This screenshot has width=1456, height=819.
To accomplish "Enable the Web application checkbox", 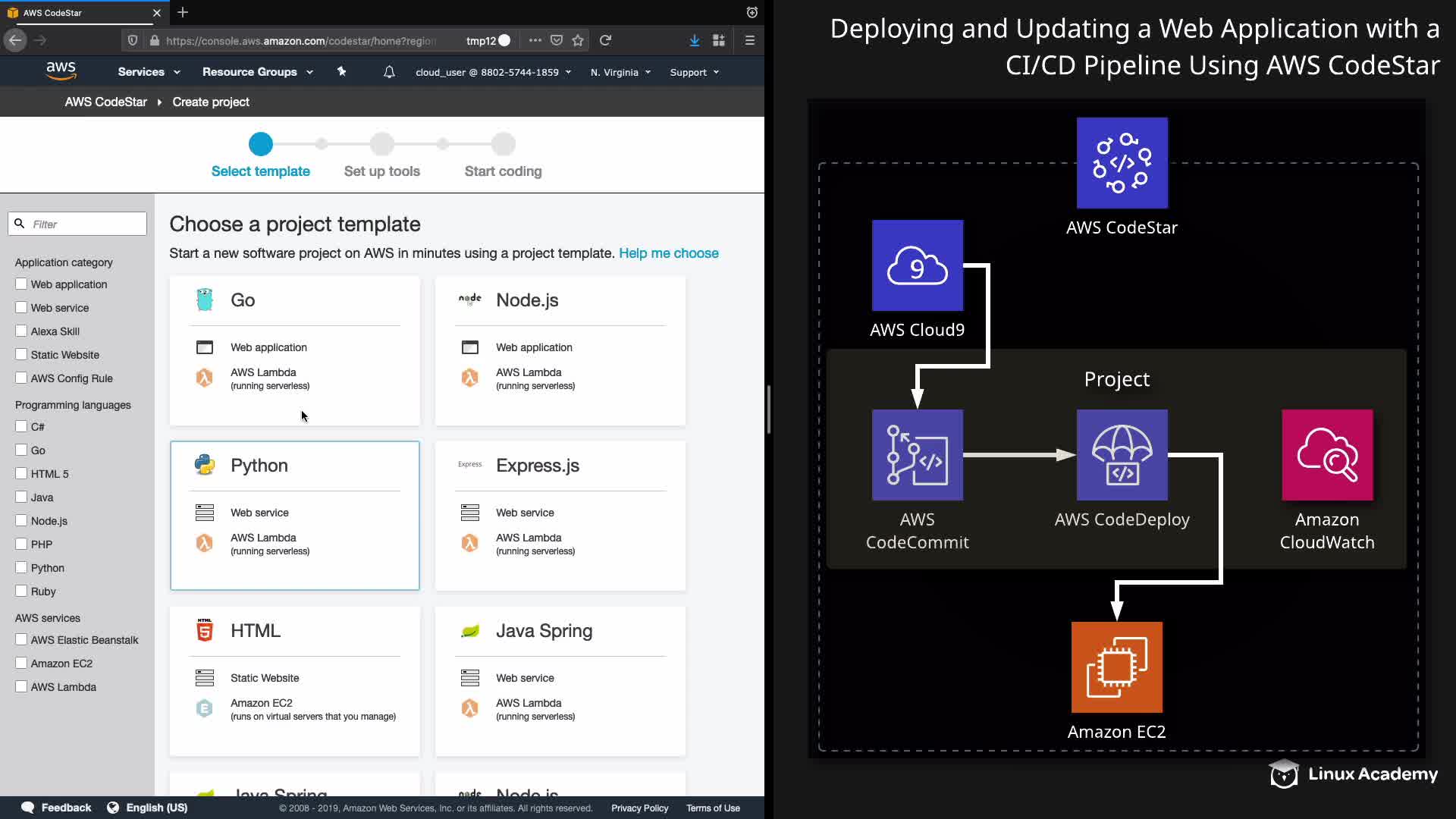I will pyautogui.click(x=21, y=284).
